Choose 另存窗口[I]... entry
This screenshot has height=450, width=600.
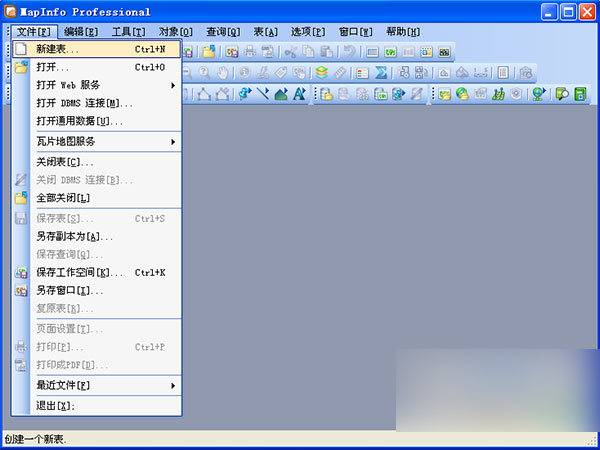[x=97, y=290]
